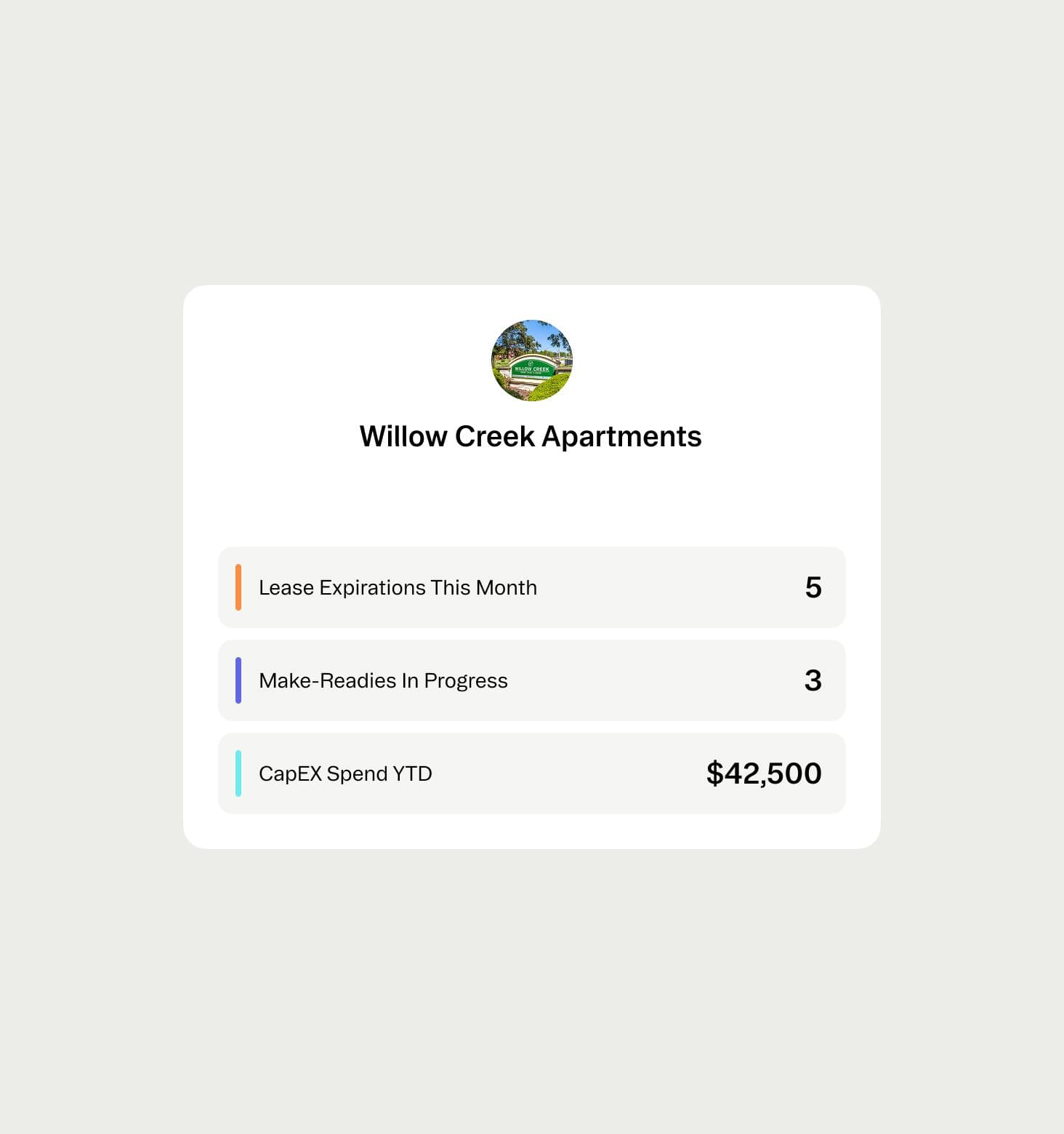The height and width of the screenshot is (1134, 1064).
Task: Click the $42,500 CapEX spend value
Action: tap(764, 773)
